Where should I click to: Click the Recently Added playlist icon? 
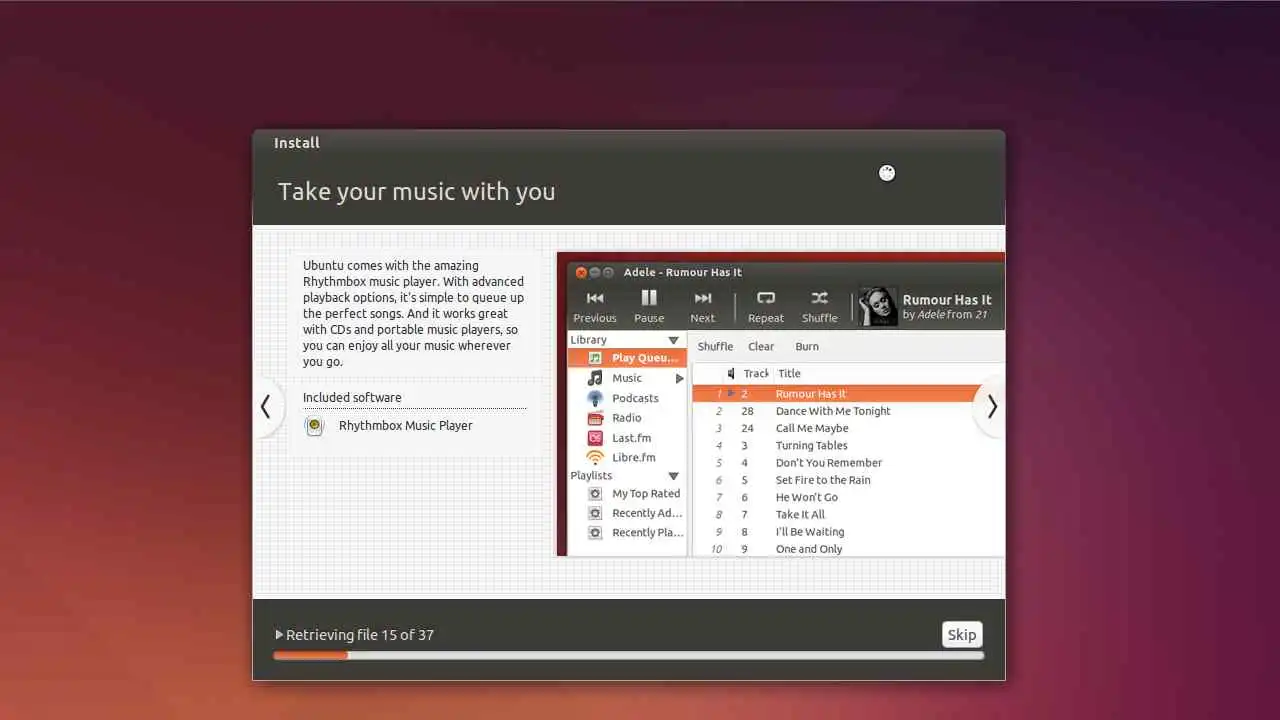[595, 513]
